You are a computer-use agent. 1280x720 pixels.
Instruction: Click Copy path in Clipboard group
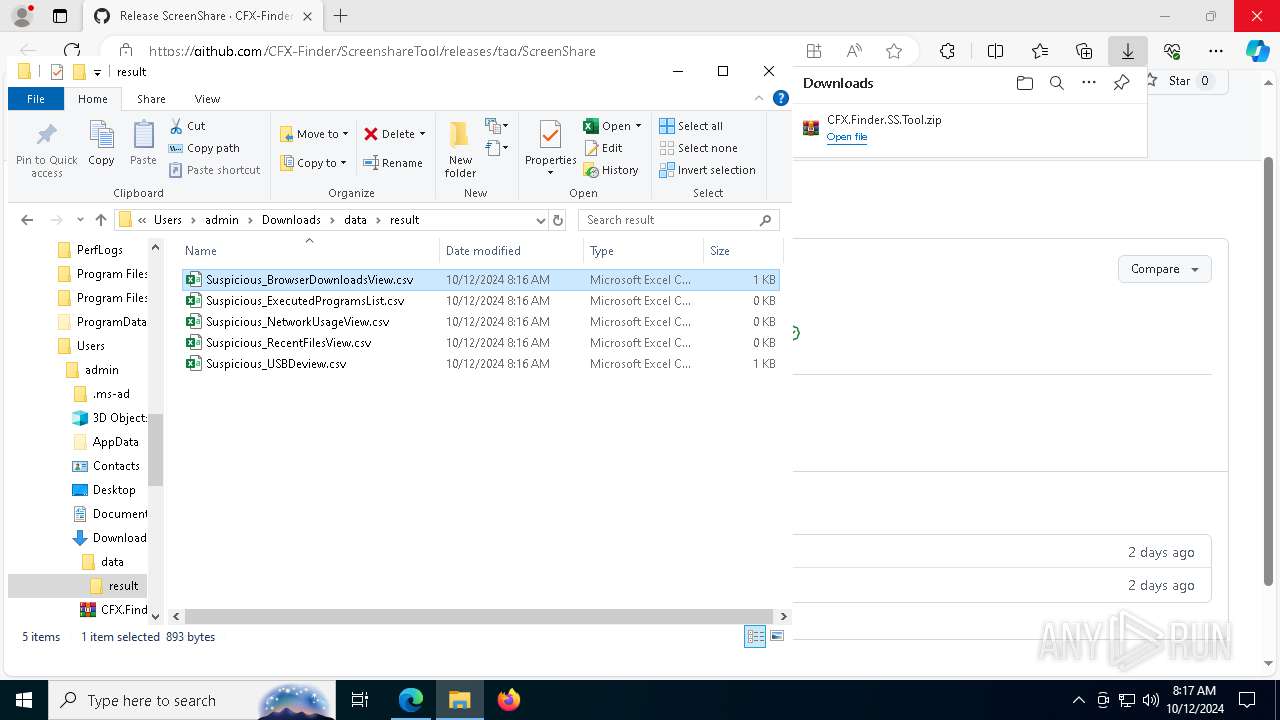coord(204,148)
